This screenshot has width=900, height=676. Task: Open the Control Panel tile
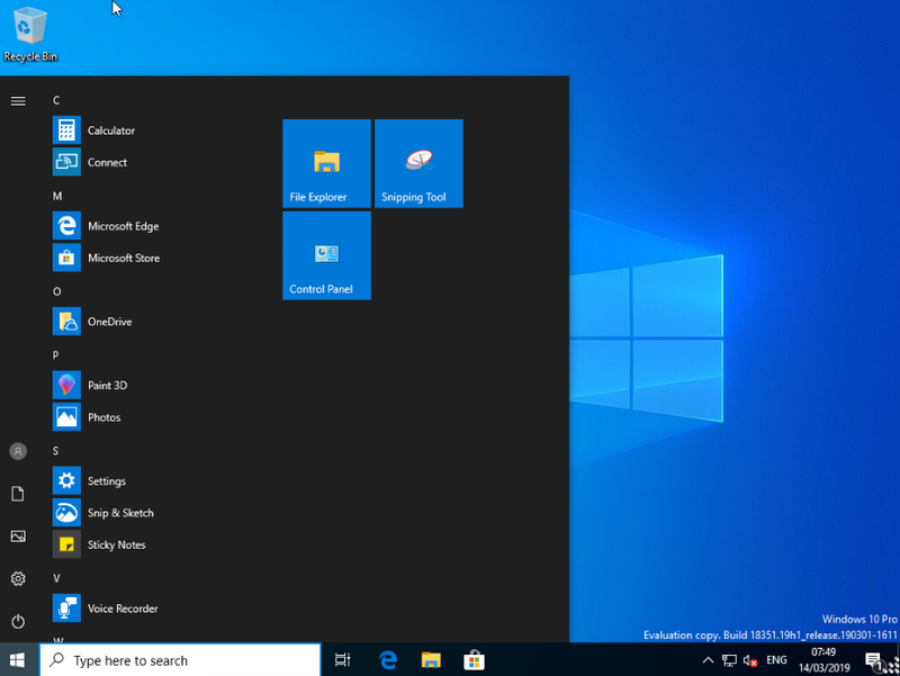[x=327, y=255]
